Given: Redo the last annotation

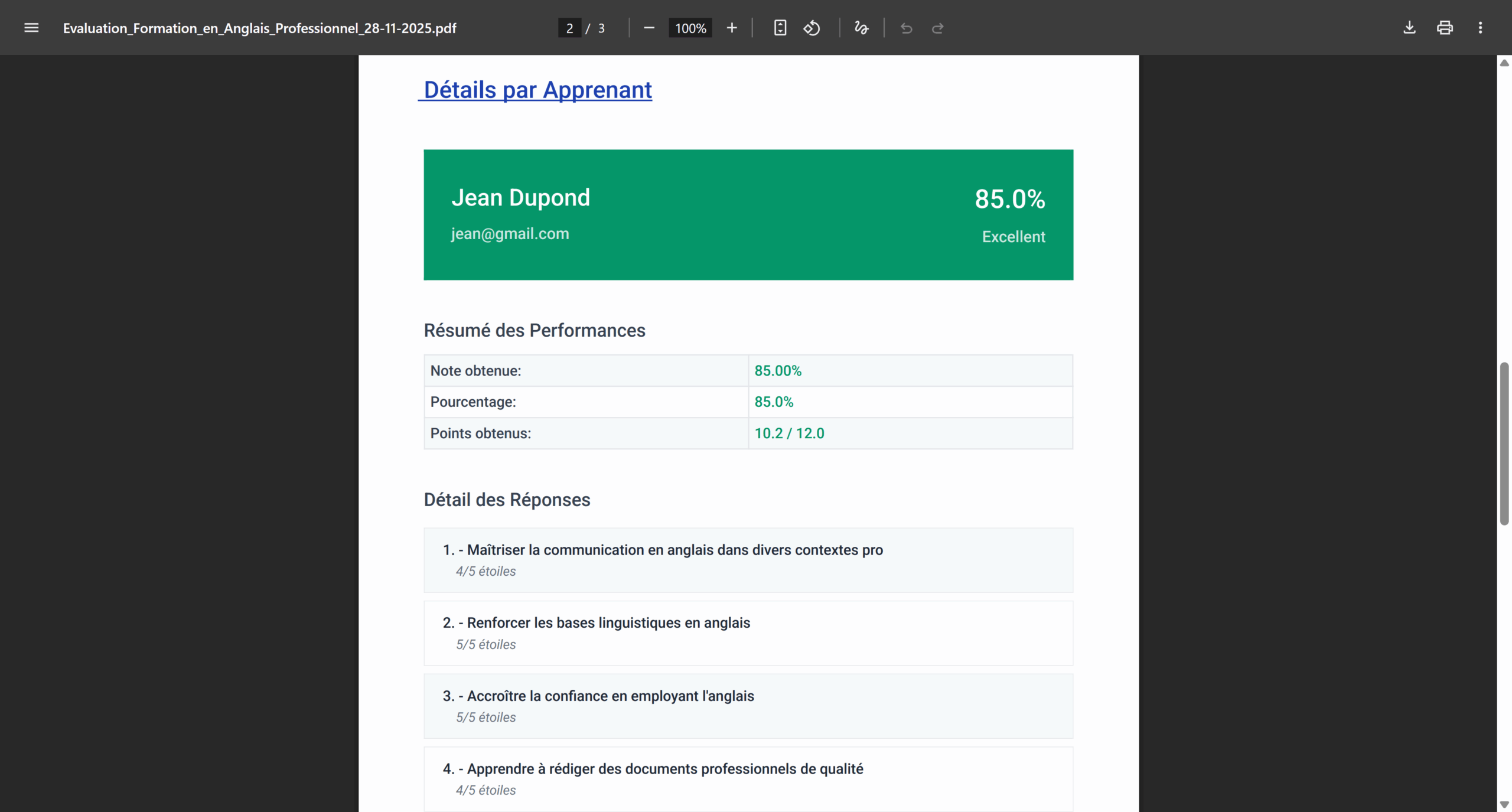Looking at the screenshot, I should click(938, 28).
